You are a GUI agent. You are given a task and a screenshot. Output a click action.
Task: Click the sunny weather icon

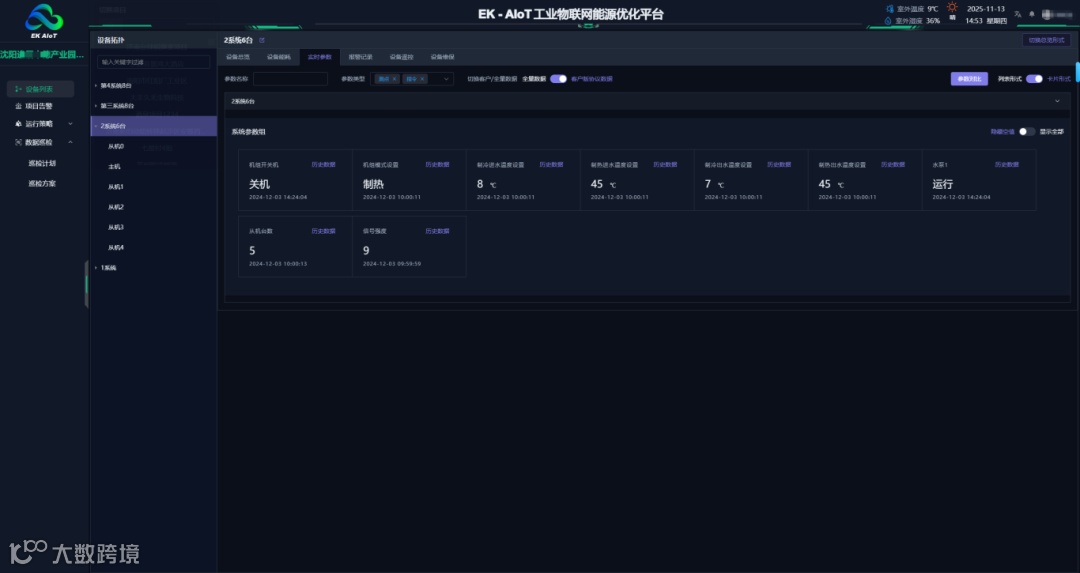pyautogui.click(x=953, y=8)
